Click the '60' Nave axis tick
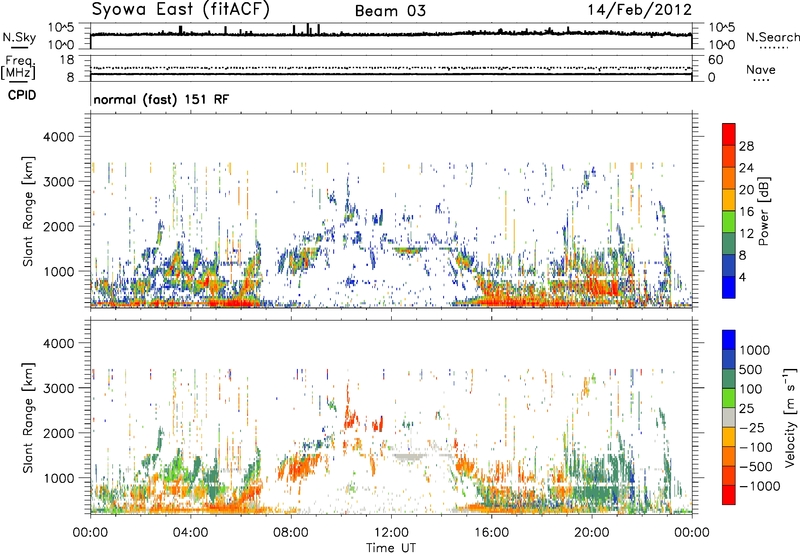Image resolution: width=800 pixels, height=554 pixels. click(x=715, y=60)
